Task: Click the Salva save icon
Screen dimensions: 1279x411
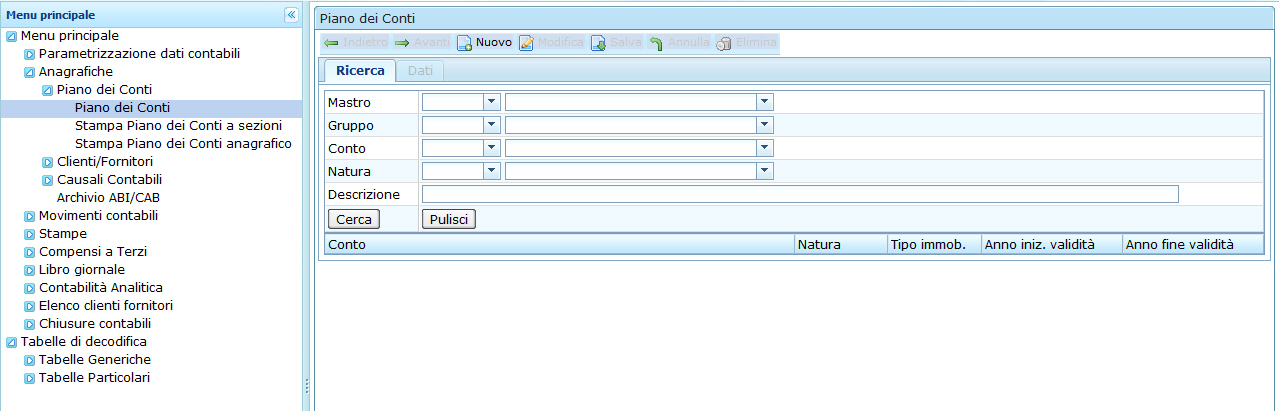Action: click(598, 43)
